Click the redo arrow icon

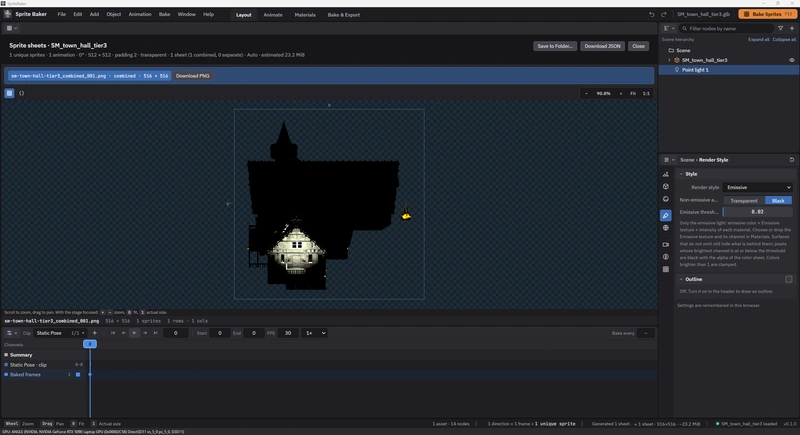(x=664, y=14)
